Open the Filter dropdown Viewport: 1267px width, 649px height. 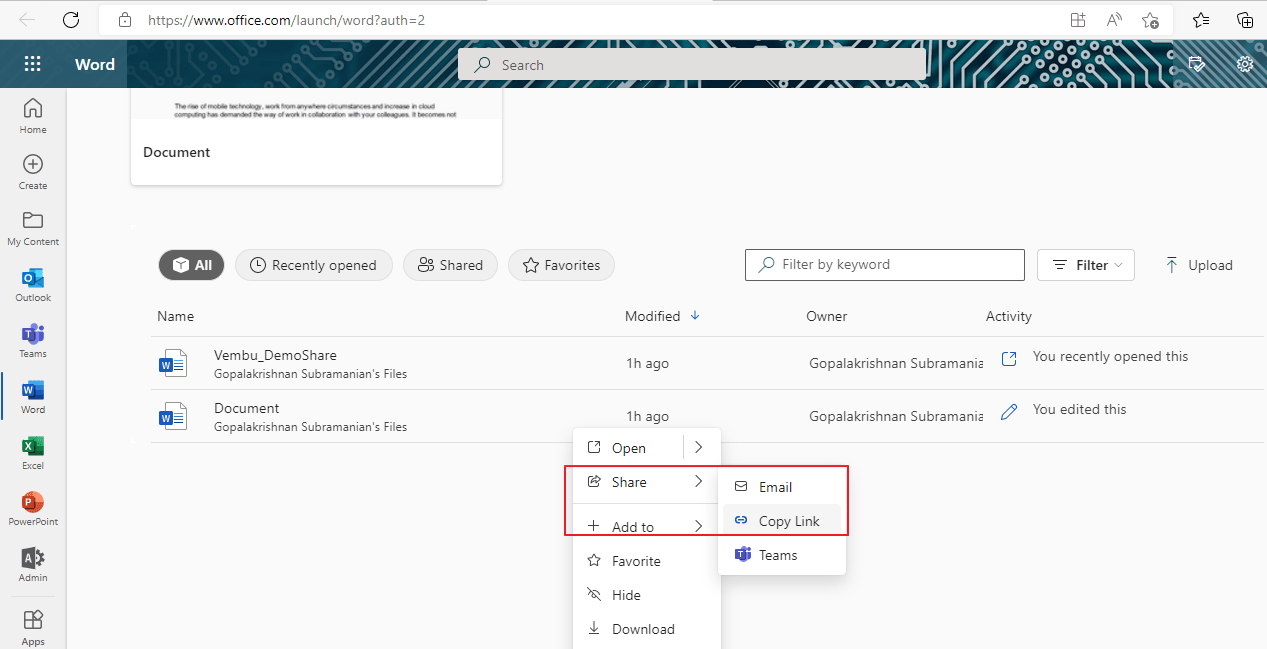(x=1086, y=265)
